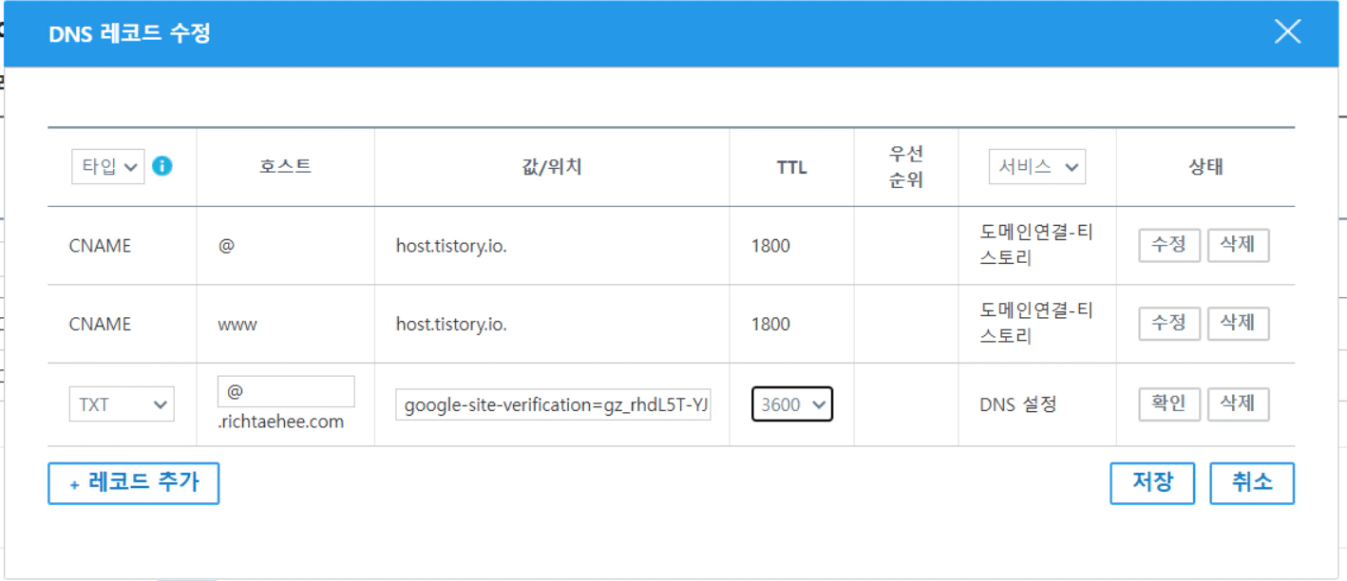Screen dimensions: 1347x581
Task: Delete the www CNAME record
Action: (1238, 323)
